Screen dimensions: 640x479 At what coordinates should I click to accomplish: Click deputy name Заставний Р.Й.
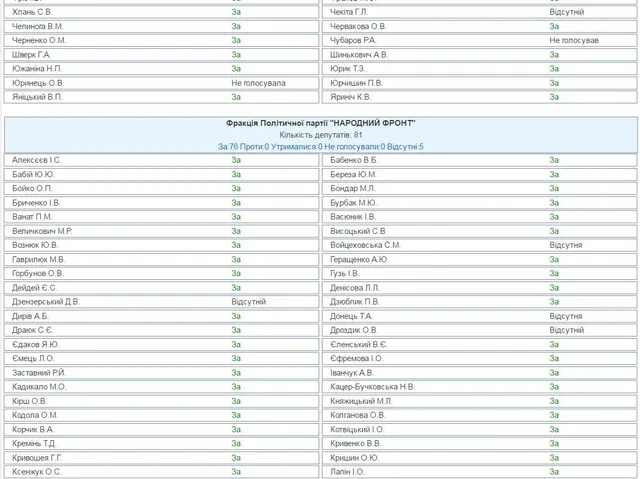click(40, 372)
